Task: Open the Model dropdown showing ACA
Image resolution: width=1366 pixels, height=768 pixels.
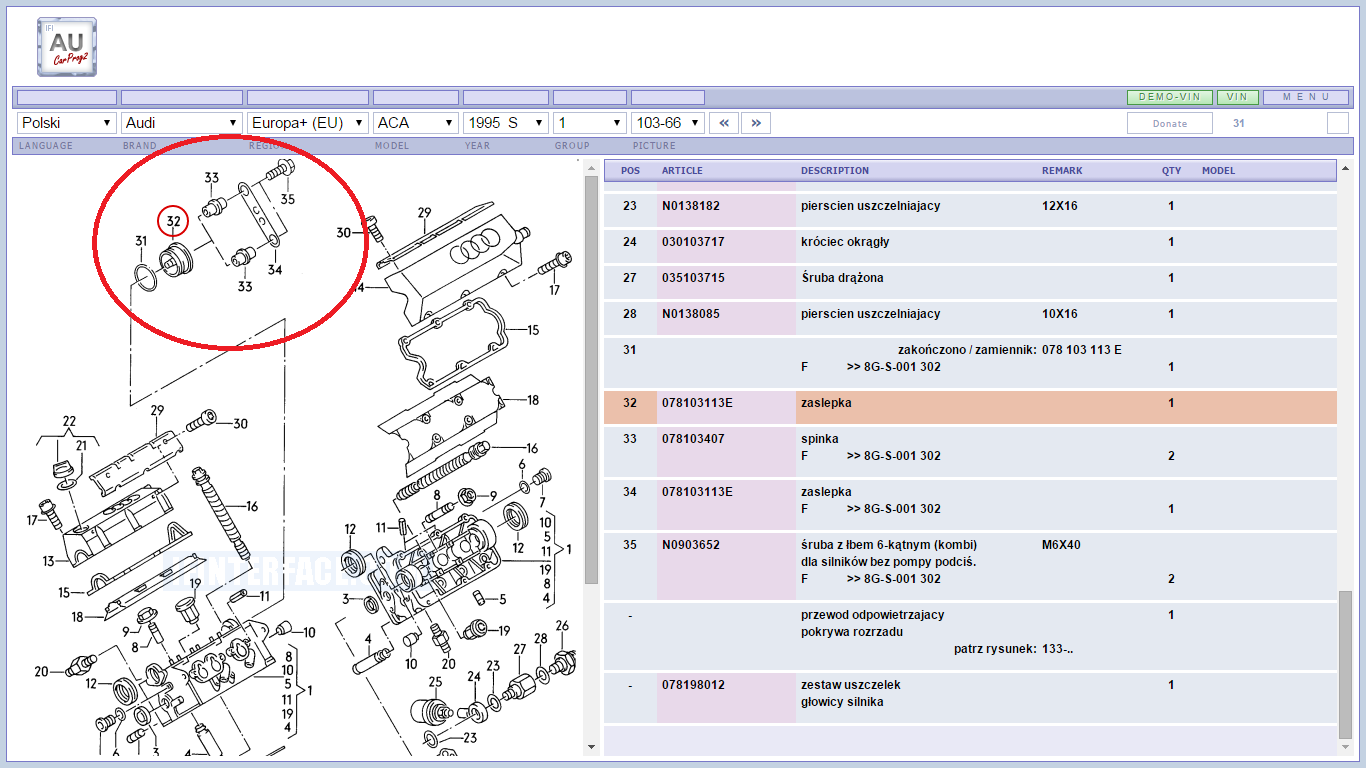Action: coord(416,123)
